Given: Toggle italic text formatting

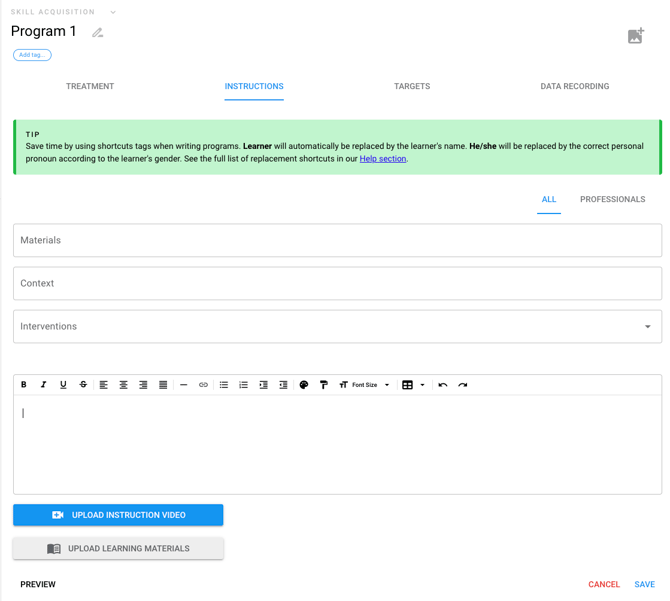Looking at the screenshot, I should point(44,385).
